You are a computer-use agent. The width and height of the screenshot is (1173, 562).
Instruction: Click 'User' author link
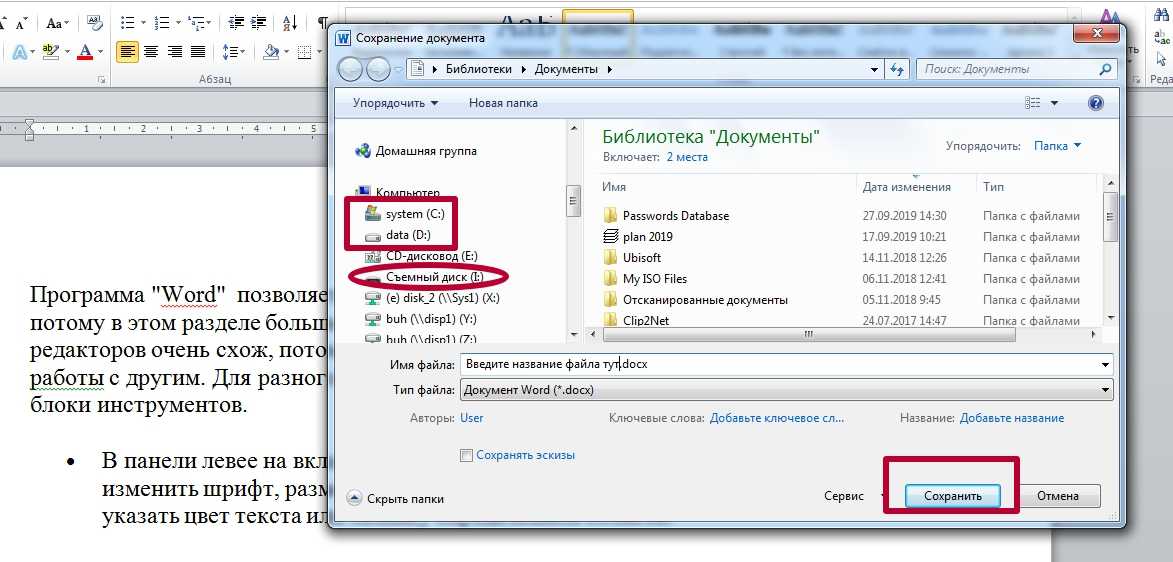pos(471,418)
